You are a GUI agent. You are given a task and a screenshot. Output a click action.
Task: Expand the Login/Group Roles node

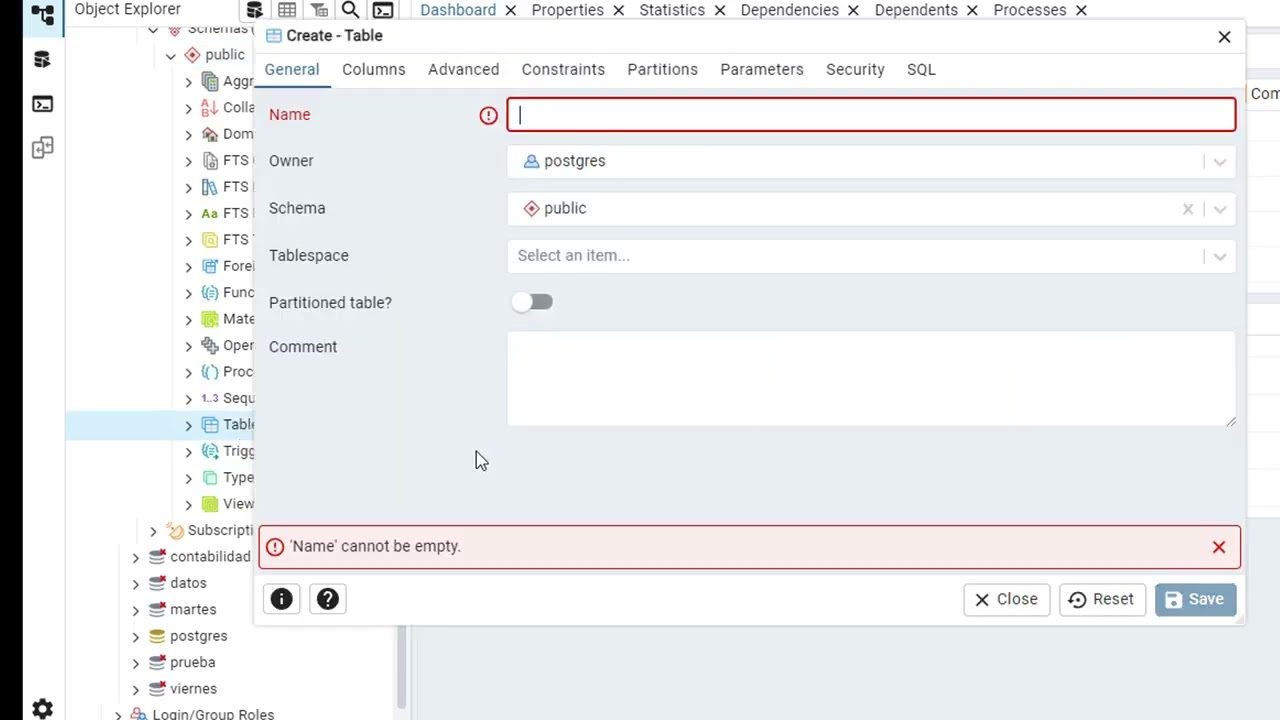click(x=118, y=714)
